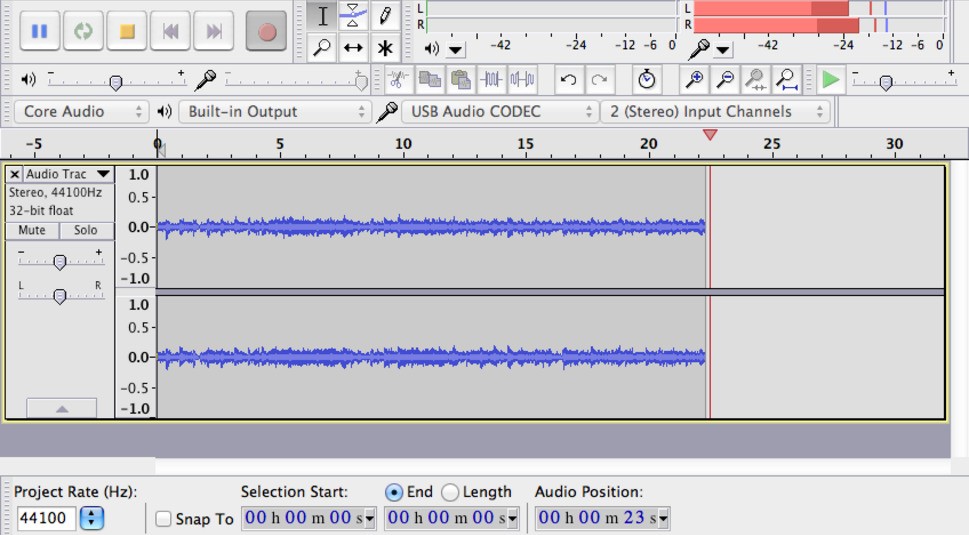Mute the Audio Track
The height and width of the screenshot is (535, 969).
(32, 230)
